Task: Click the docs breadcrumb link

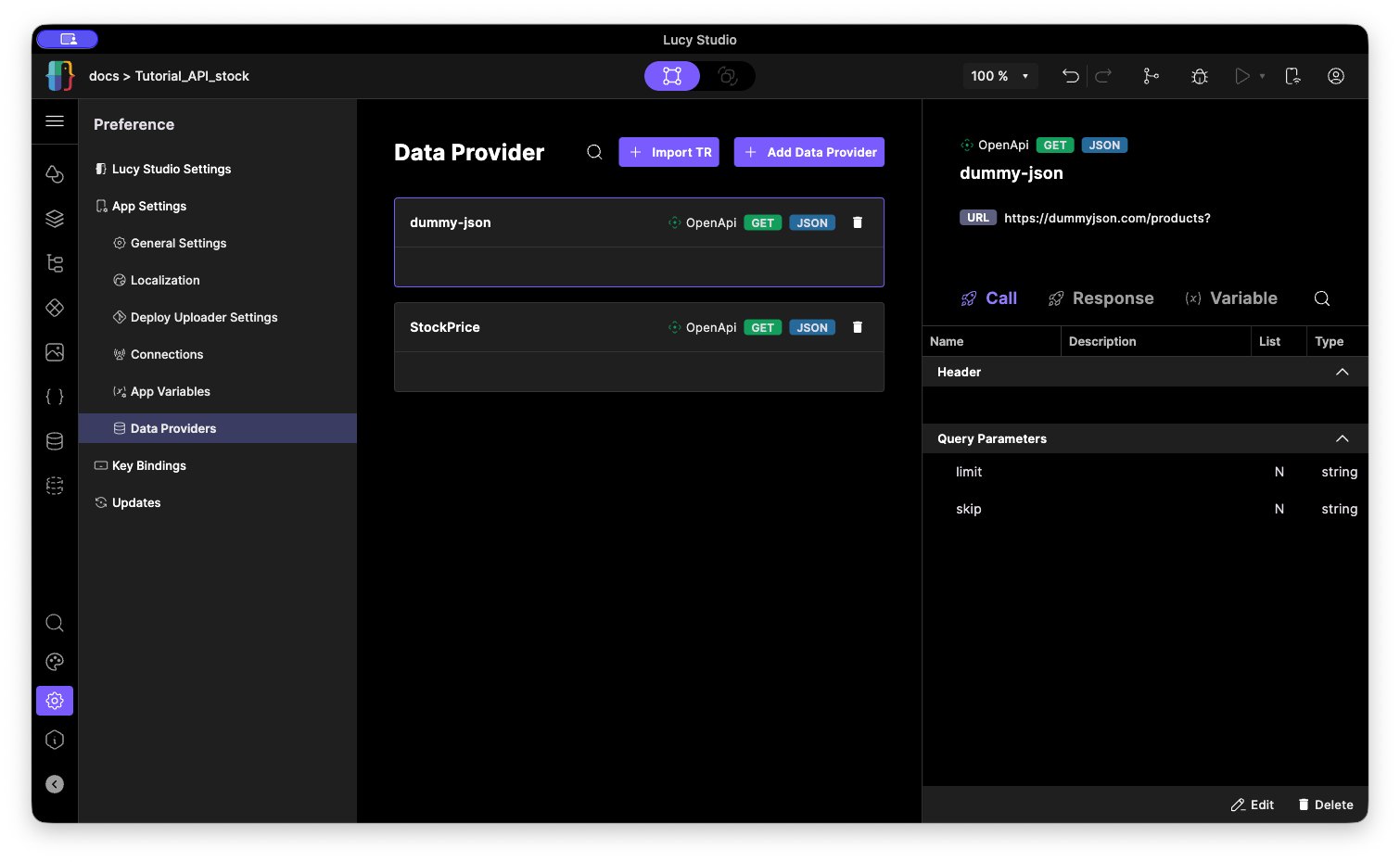Action: [104, 76]
